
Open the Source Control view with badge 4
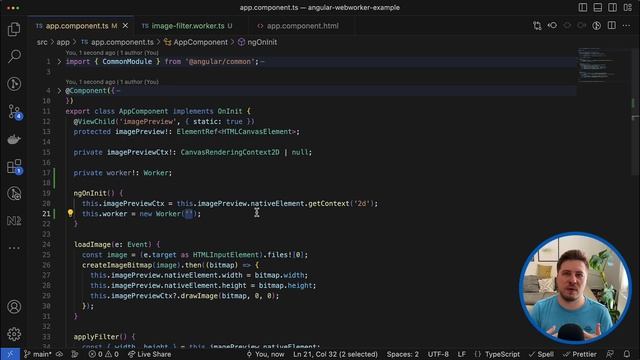point(15,111)
